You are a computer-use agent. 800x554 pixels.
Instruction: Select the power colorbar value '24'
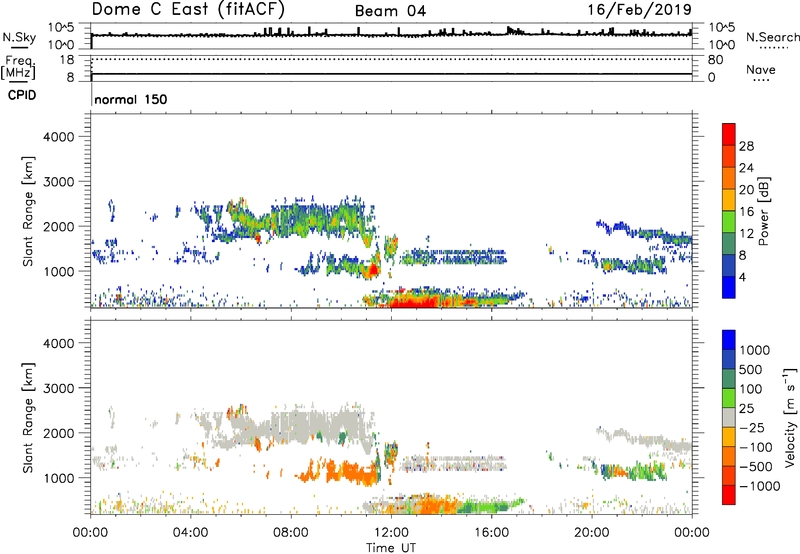(746, 168)
